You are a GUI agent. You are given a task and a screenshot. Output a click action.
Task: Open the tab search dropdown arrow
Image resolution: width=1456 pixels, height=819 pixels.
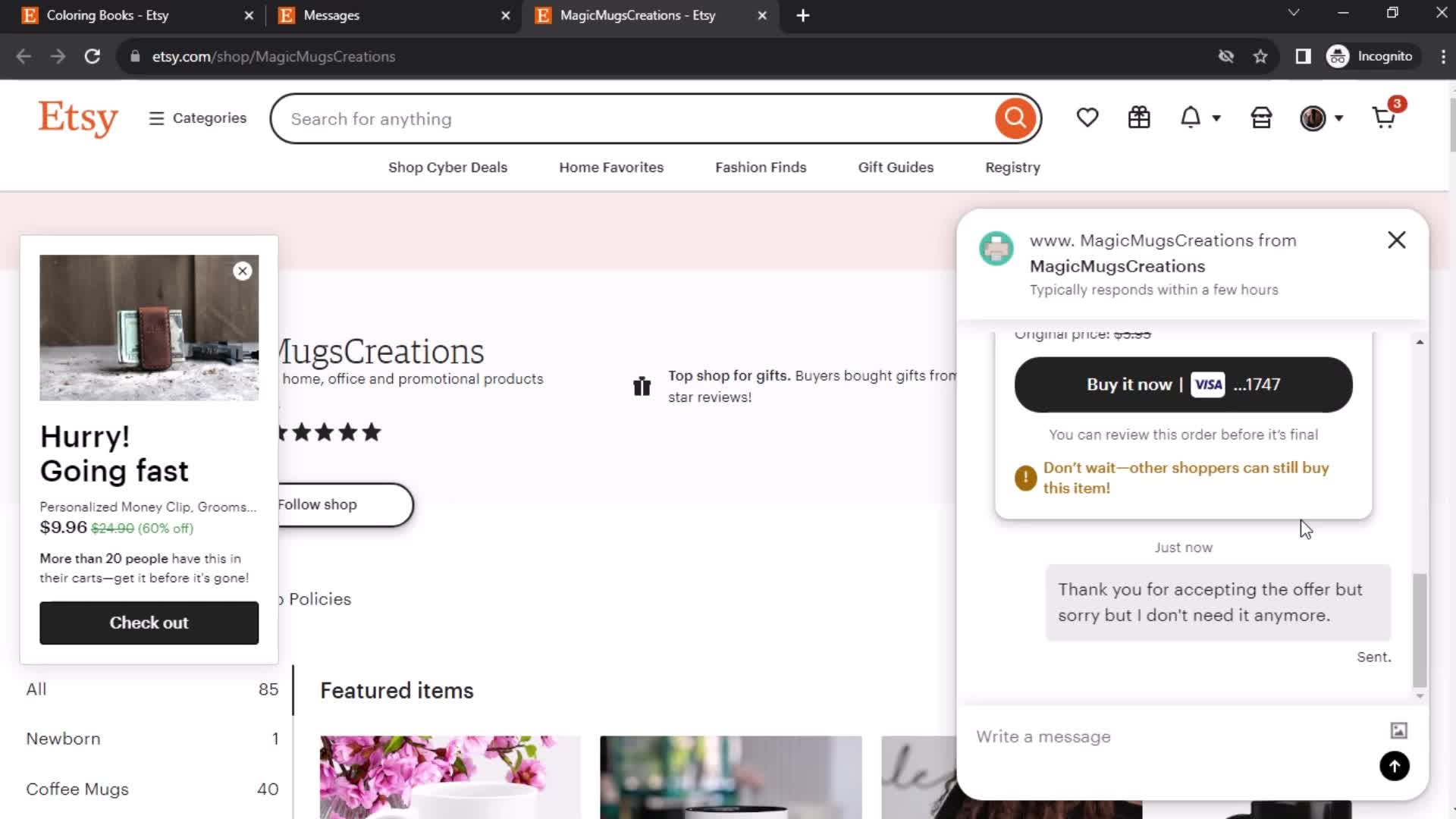1294,13
